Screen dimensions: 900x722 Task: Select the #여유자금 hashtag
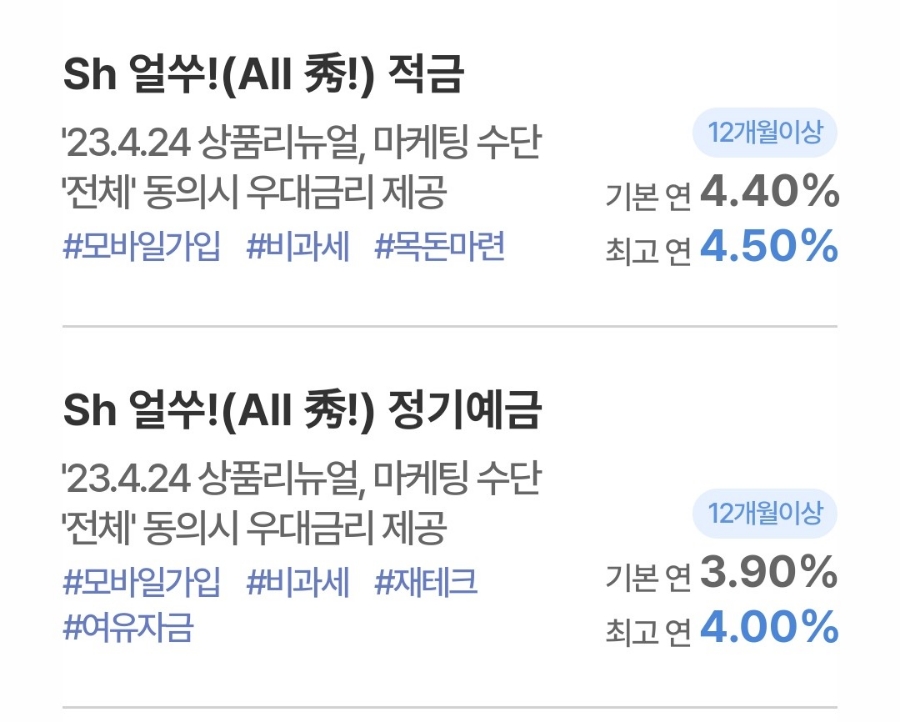[128, 628]
